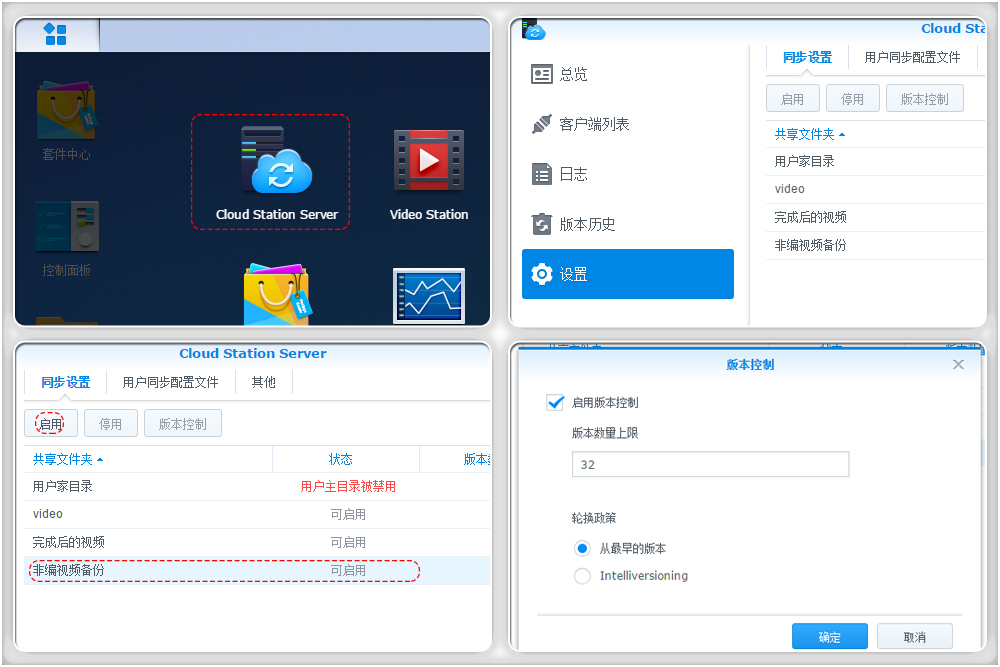1000x667 pixels.
Task: Switch to the 用户同步配置文件 tab
Action: coord(170,381)
